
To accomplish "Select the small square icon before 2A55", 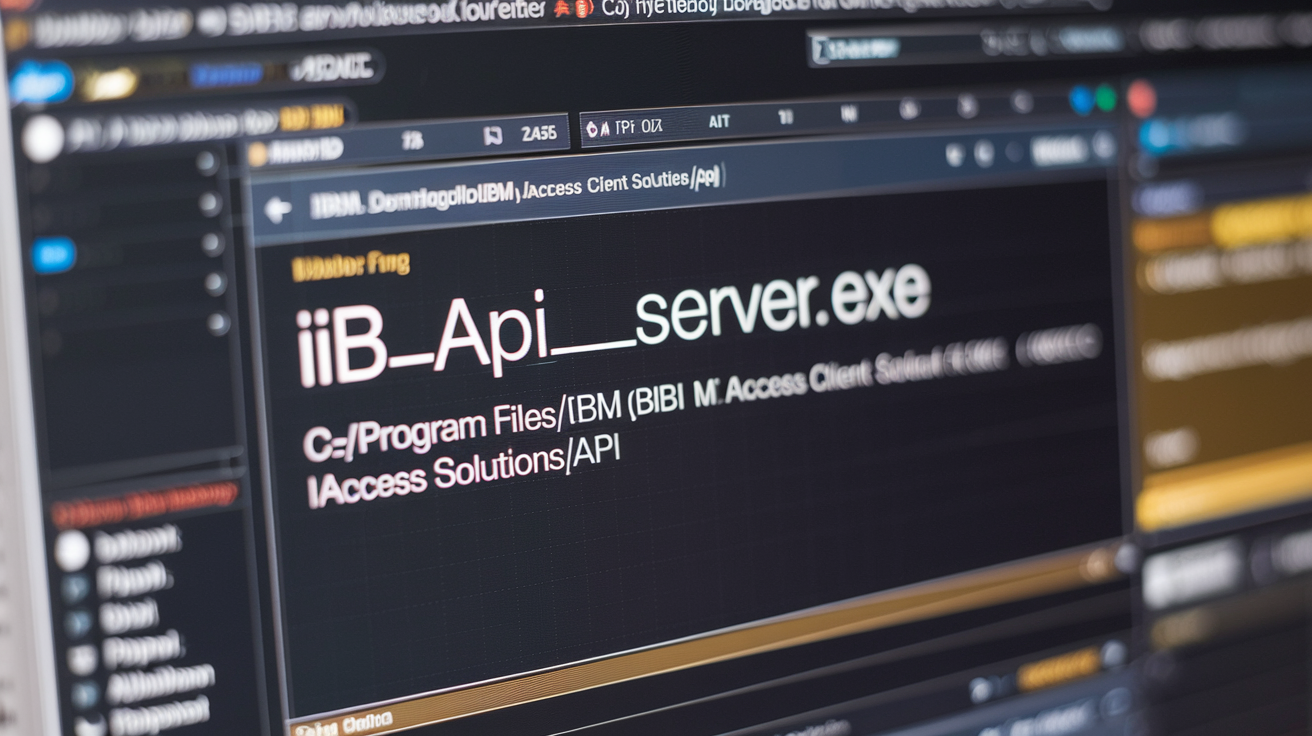I will 491,136.
